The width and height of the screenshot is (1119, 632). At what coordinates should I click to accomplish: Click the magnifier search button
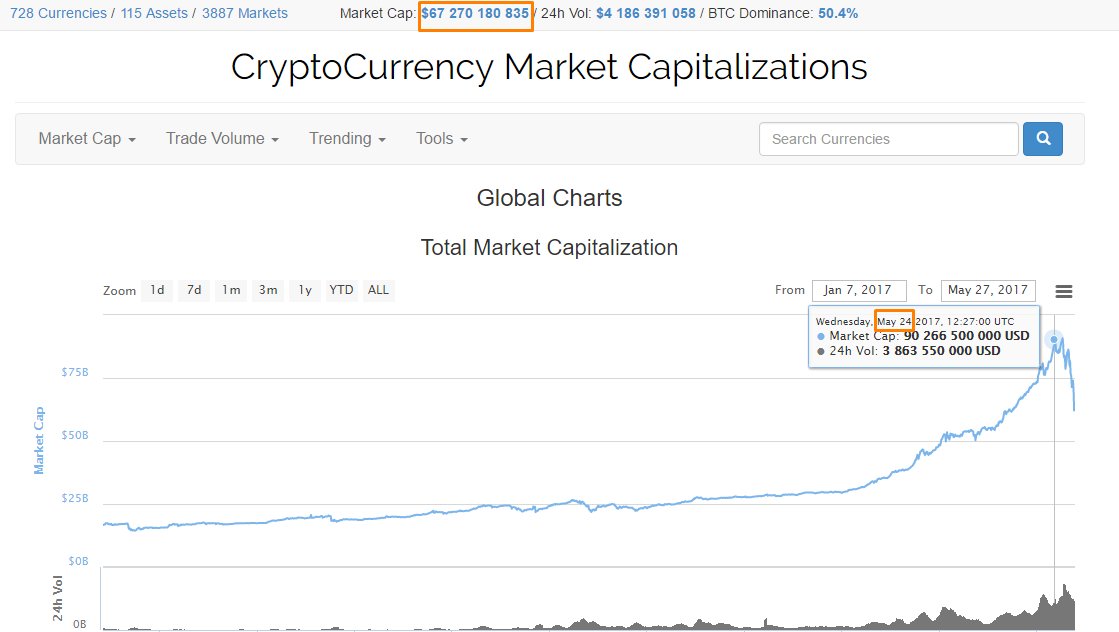click(1042, 139)
